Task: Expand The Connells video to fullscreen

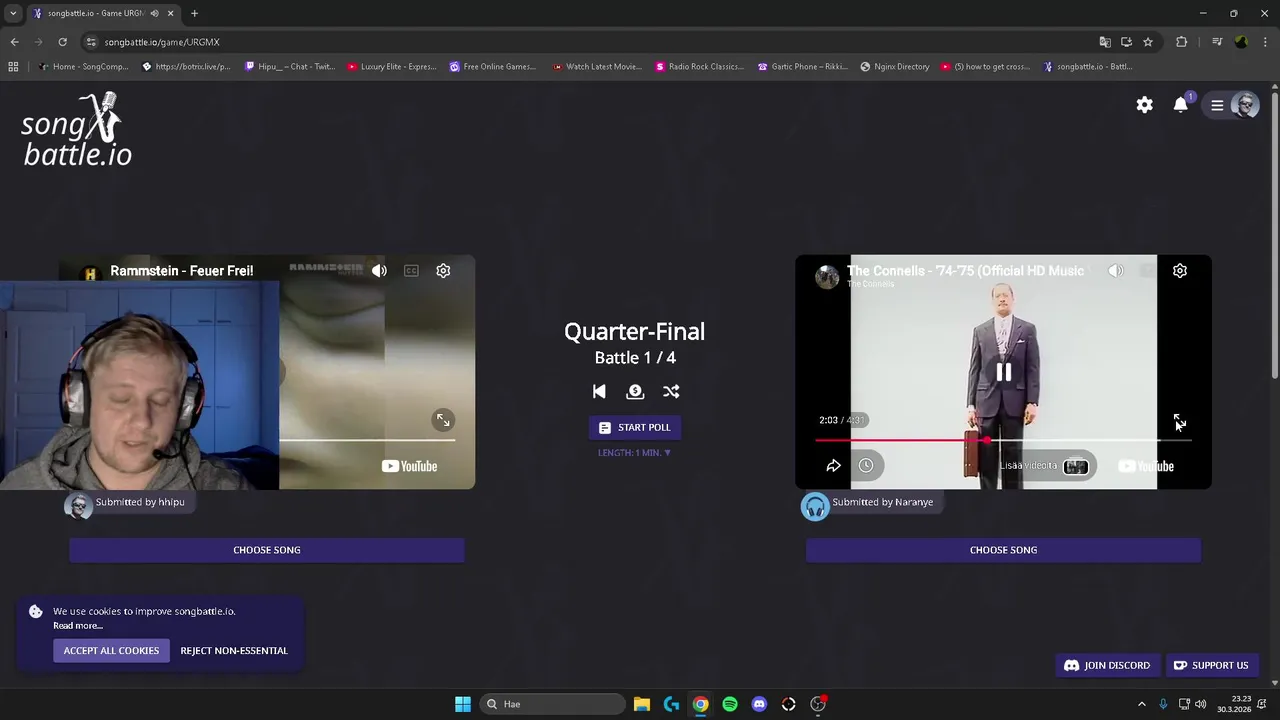Action: click(x=1179, y=420)
